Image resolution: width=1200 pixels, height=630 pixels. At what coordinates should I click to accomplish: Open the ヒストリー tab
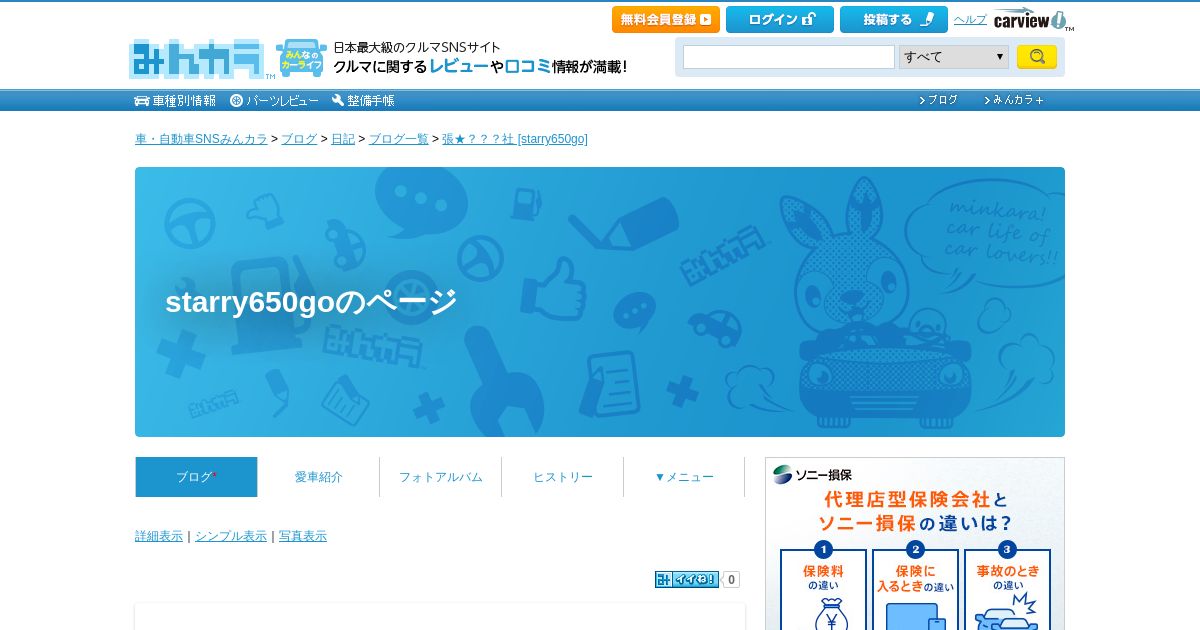[562, 477]
